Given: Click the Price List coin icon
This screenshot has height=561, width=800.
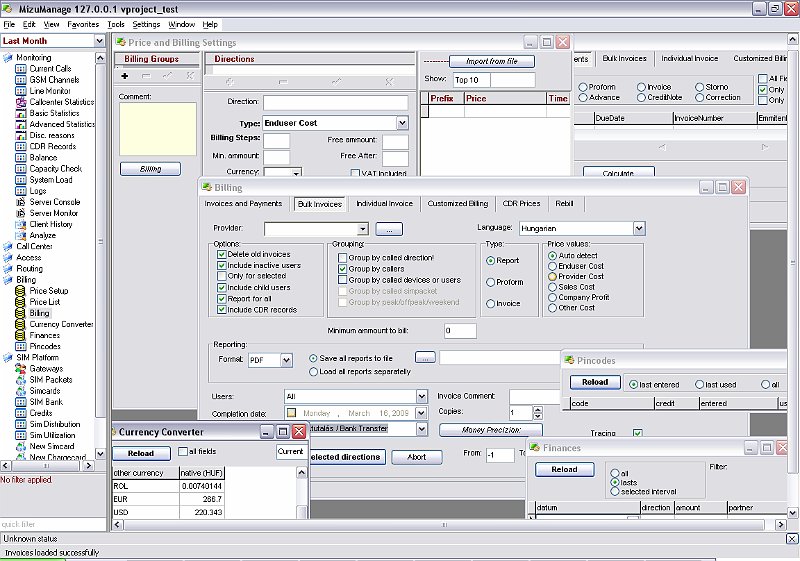Looking at the screenshot, I should (x=20, y=302).
